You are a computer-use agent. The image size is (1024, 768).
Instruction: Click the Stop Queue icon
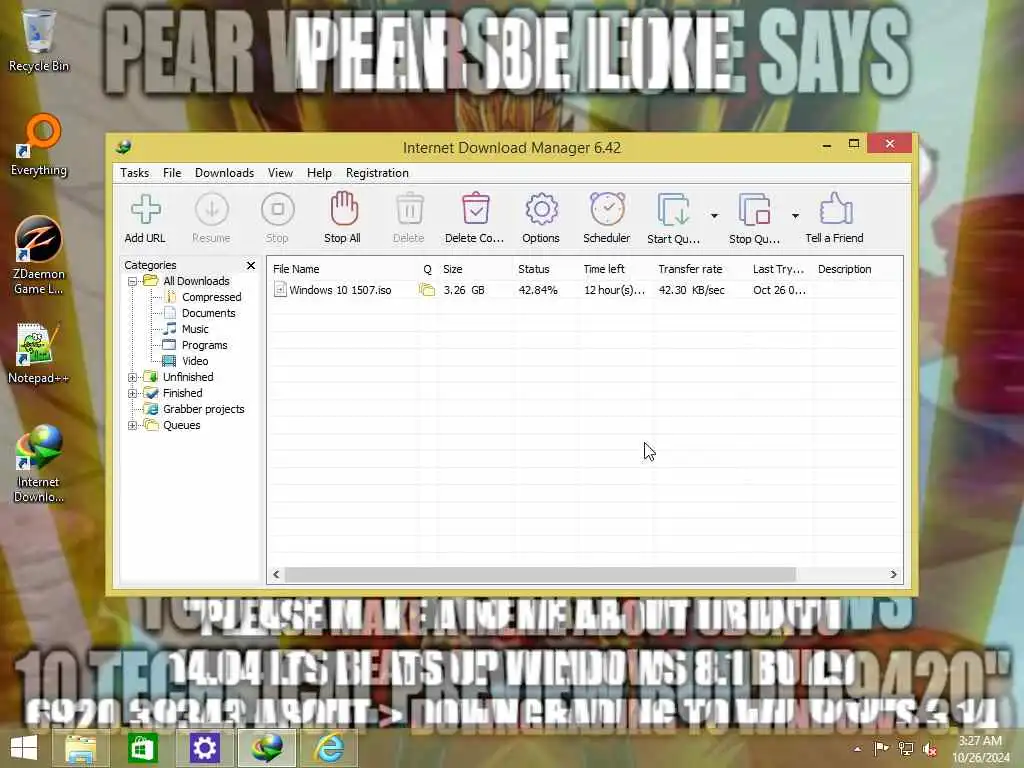coord(754,210)
